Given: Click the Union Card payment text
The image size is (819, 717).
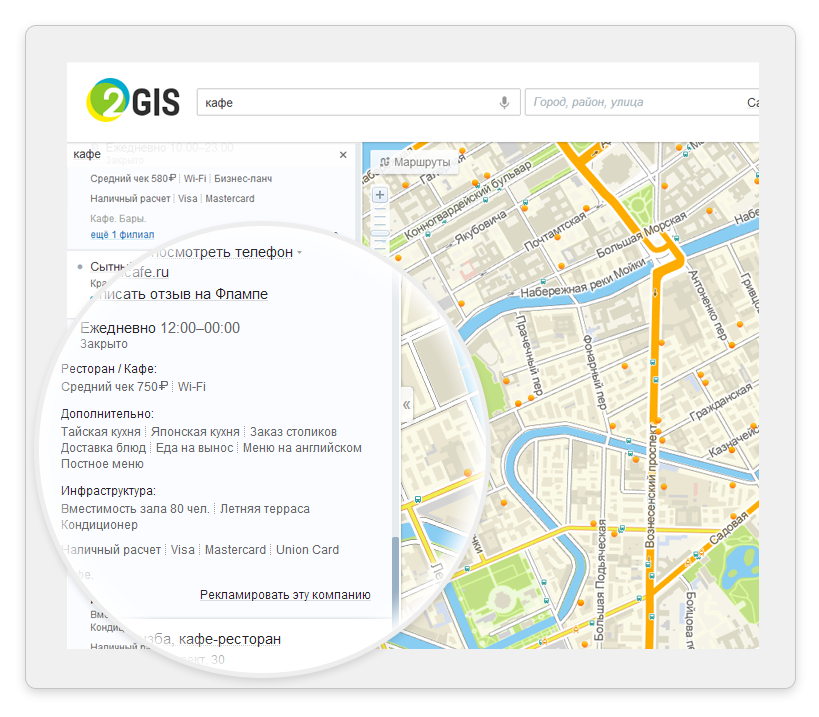Looking at the screenshot, I should [x=308, y=550].
